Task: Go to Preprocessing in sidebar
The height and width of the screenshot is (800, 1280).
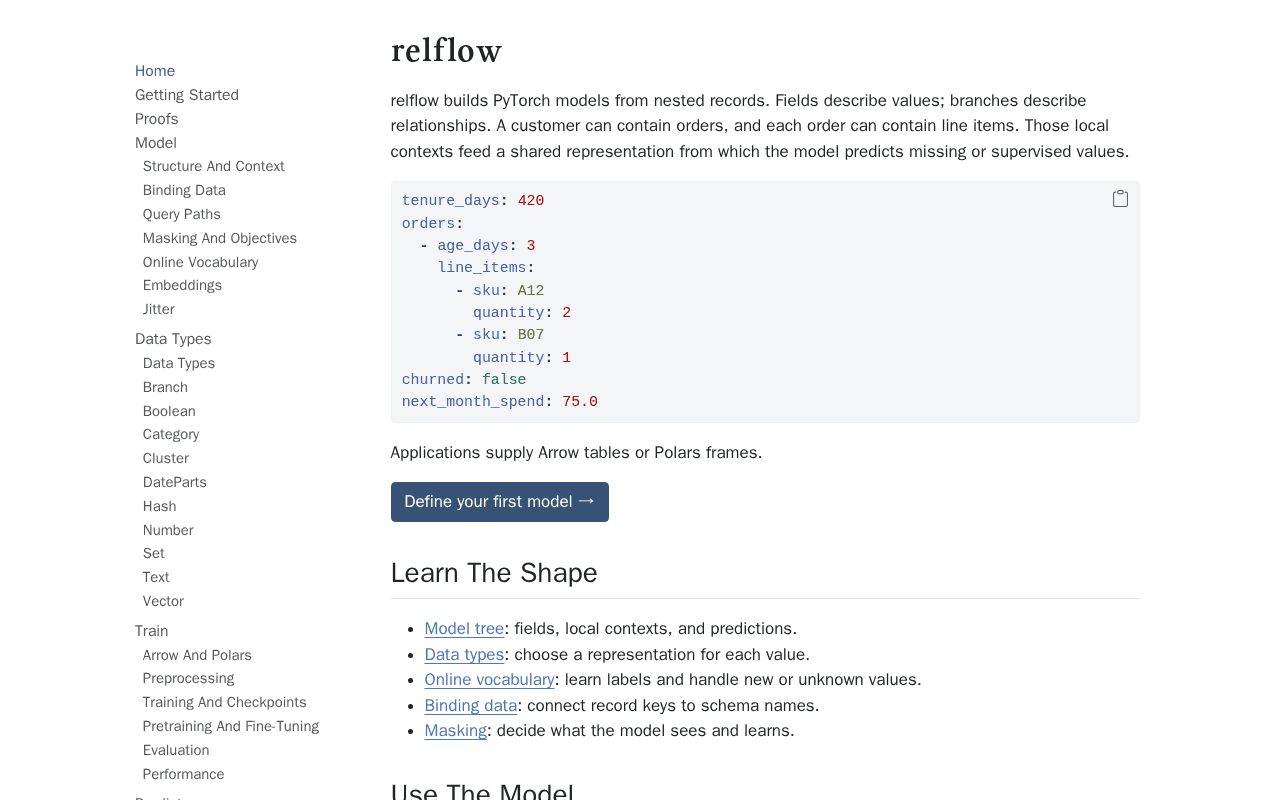Action: tap(188, 678)
